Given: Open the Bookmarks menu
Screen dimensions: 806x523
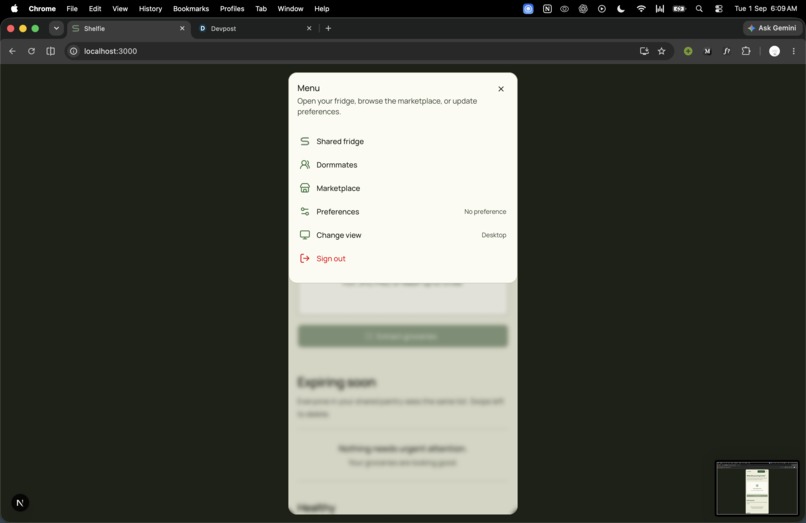Looking at the screenshot, I should [x=191, y=8].
